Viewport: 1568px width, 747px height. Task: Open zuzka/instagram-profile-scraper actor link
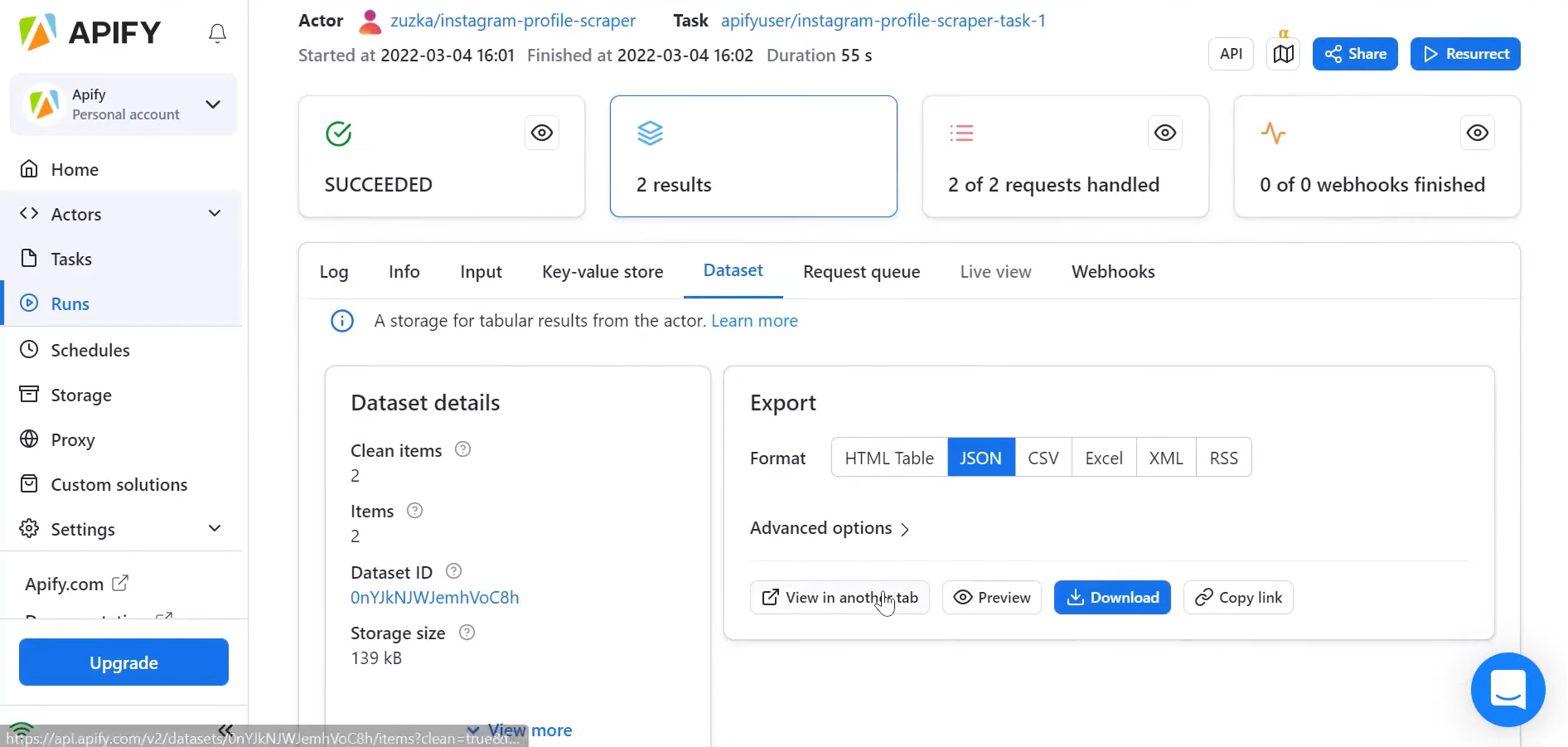pyautogui.click(x=513, y=21)
